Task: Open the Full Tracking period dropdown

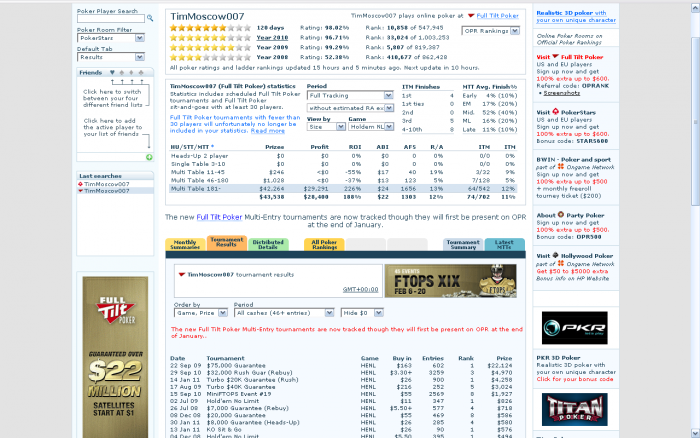Action: tap(350, 96)
